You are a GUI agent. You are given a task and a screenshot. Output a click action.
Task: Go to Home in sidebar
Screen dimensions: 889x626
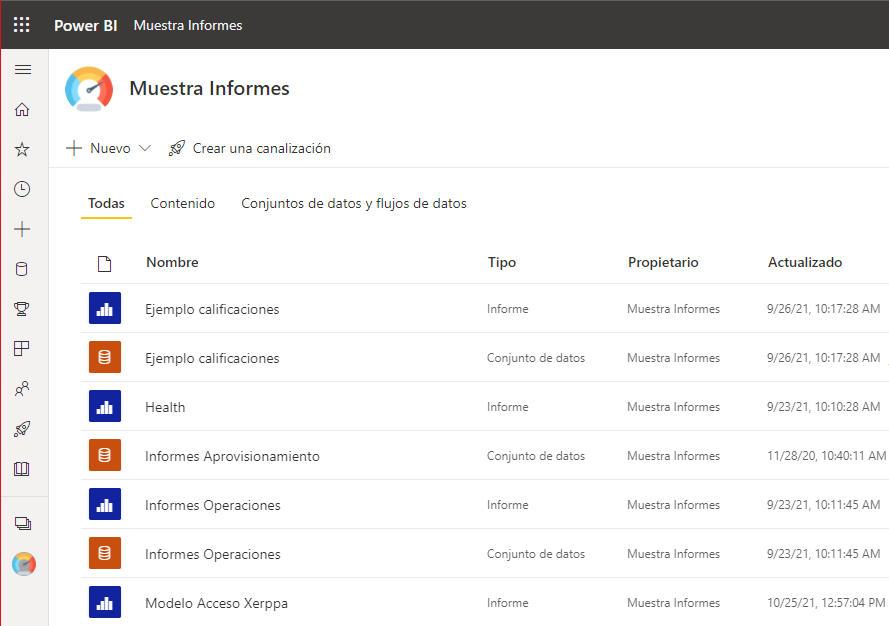22,109
